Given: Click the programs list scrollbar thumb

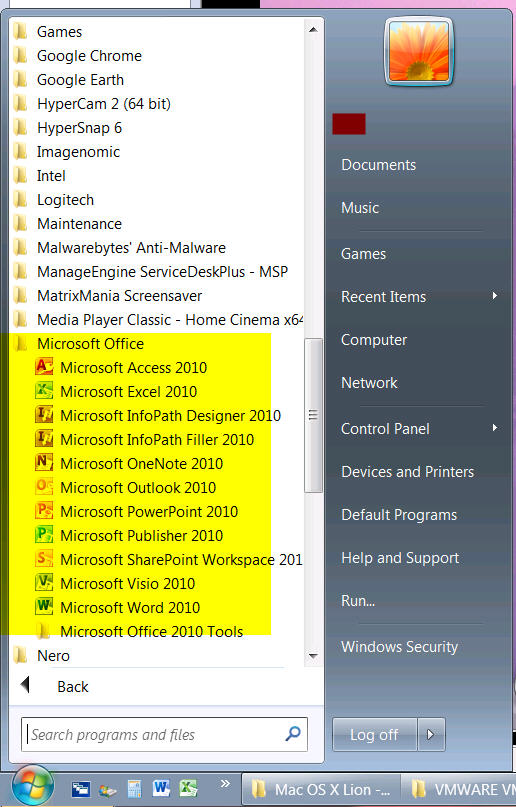Looking at the screenshot, I should (313, 415).
